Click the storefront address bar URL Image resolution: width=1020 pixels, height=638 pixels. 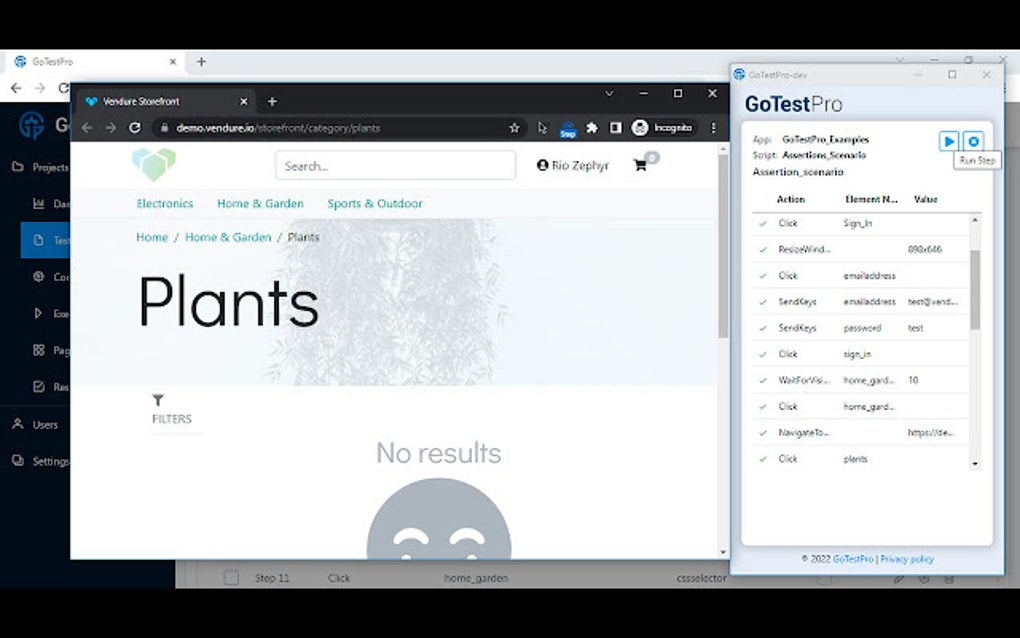pos(278,128)
